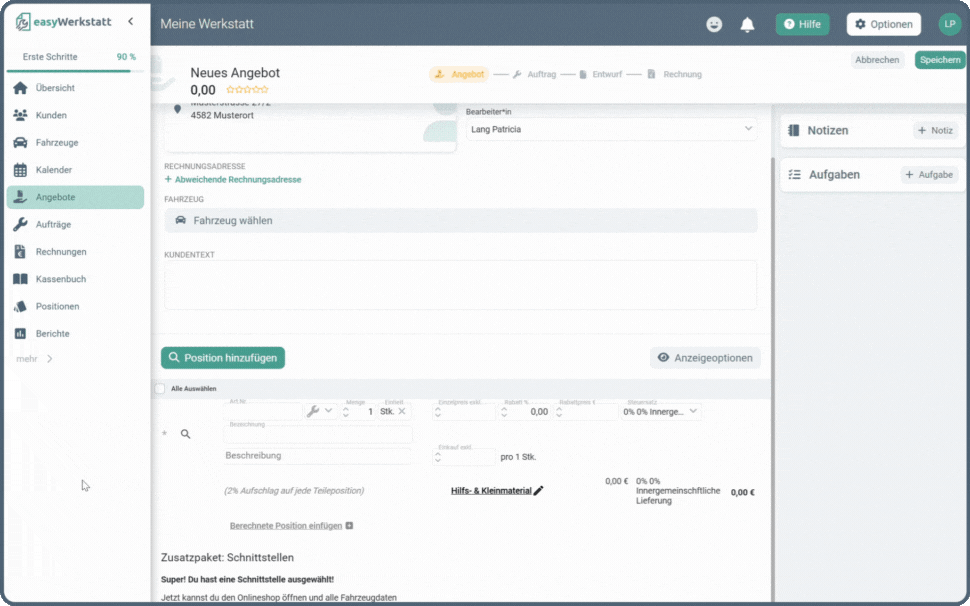Click the Speichern button
Viewport: 970px width, 606px height.
[x=939, y=60]
